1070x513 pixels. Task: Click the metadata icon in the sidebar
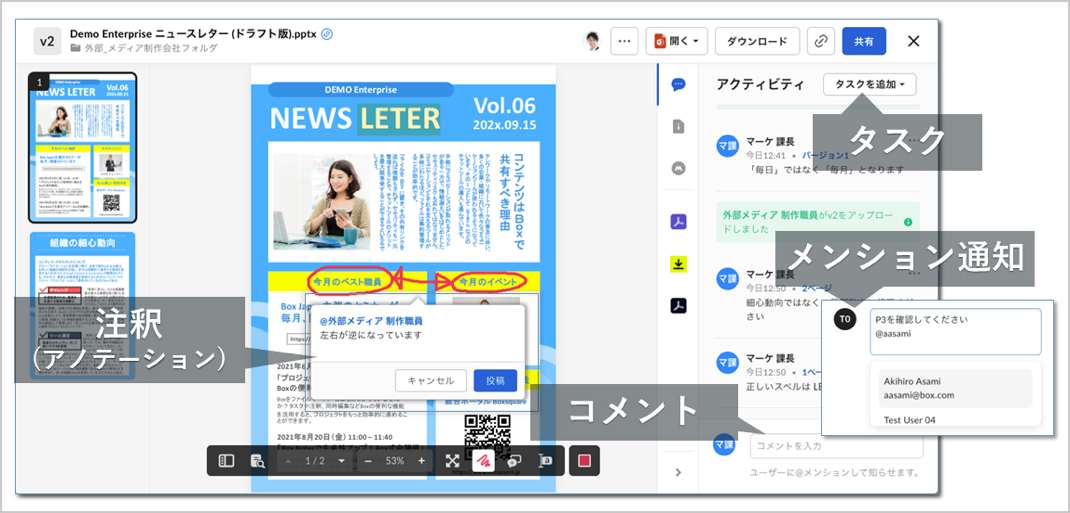coord(678,169)
